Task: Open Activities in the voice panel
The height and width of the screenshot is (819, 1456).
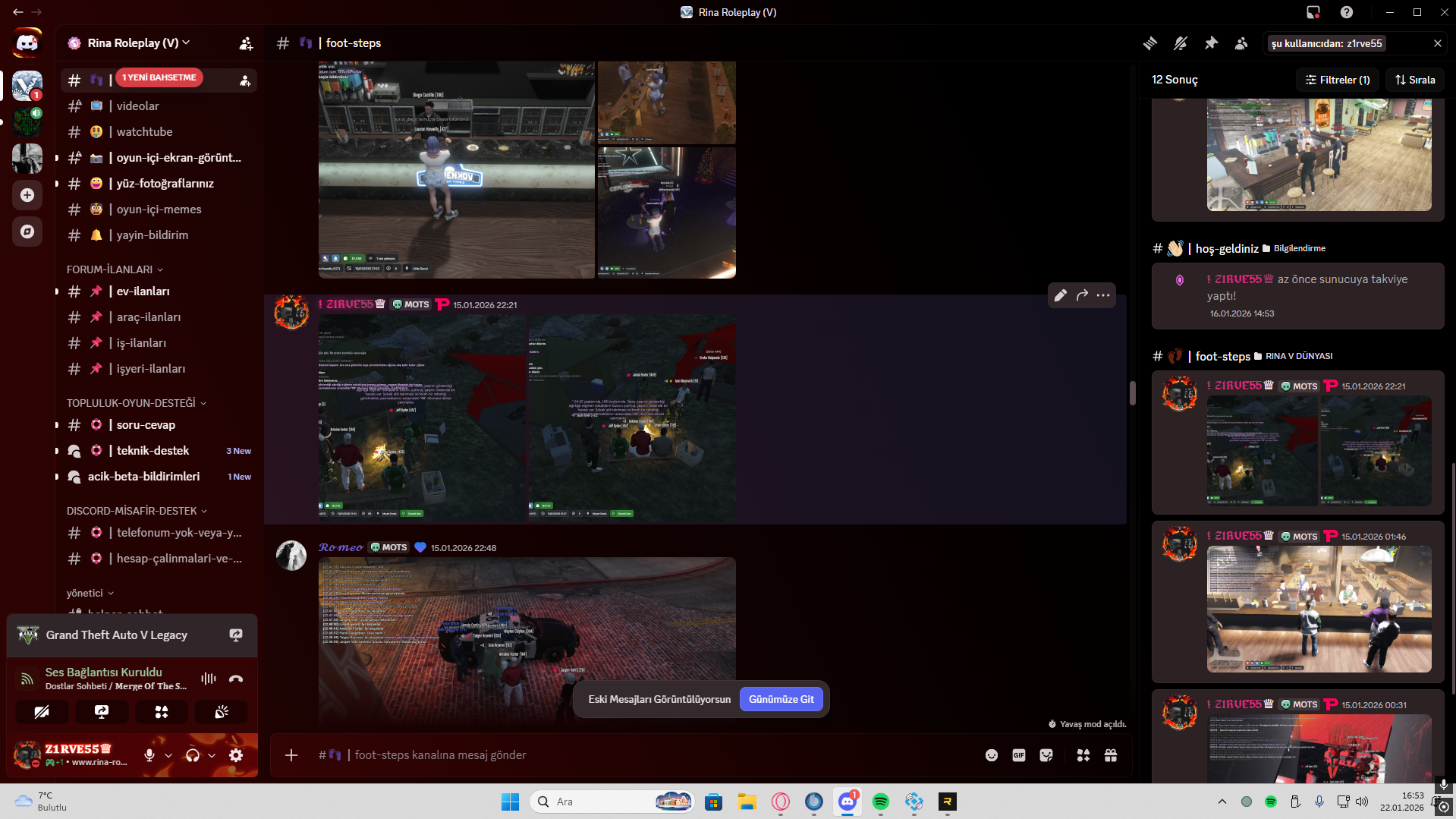Action: 162,712
